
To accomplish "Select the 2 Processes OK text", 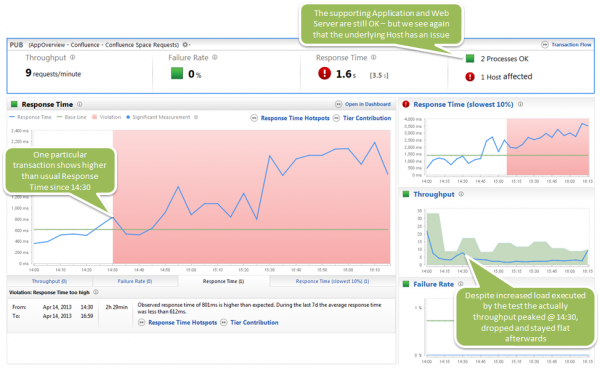I will 504,59.
